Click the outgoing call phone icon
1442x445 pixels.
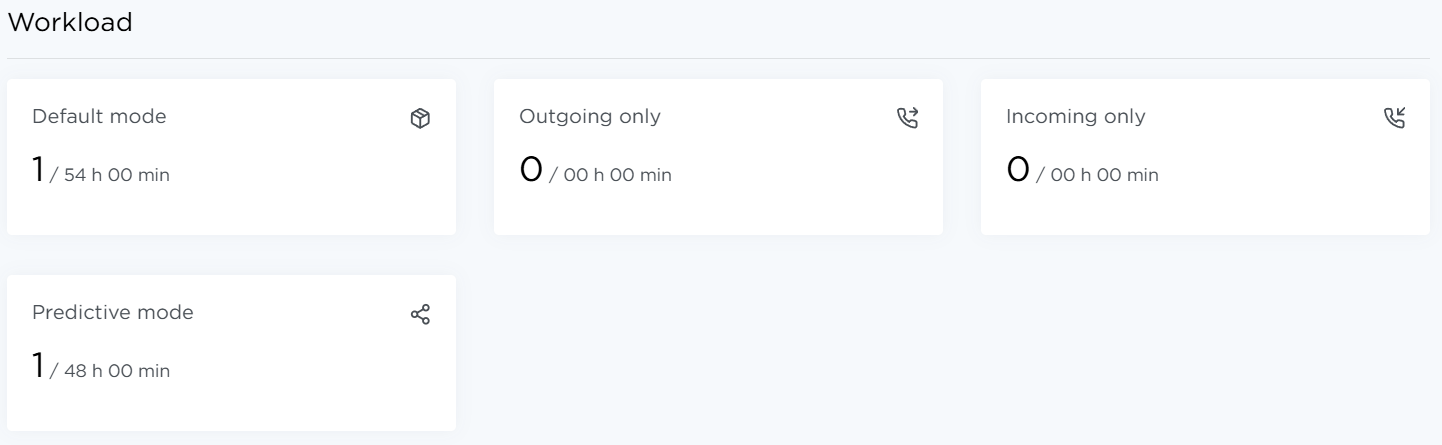point(907,119)
